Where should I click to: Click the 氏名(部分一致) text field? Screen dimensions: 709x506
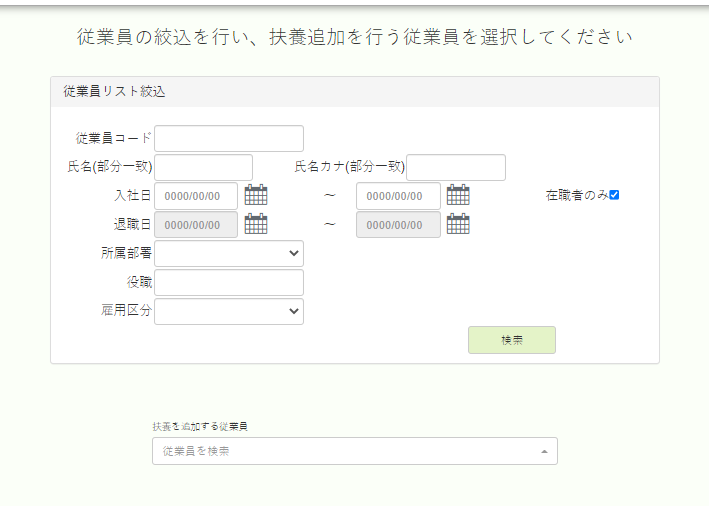pos(203,167)
